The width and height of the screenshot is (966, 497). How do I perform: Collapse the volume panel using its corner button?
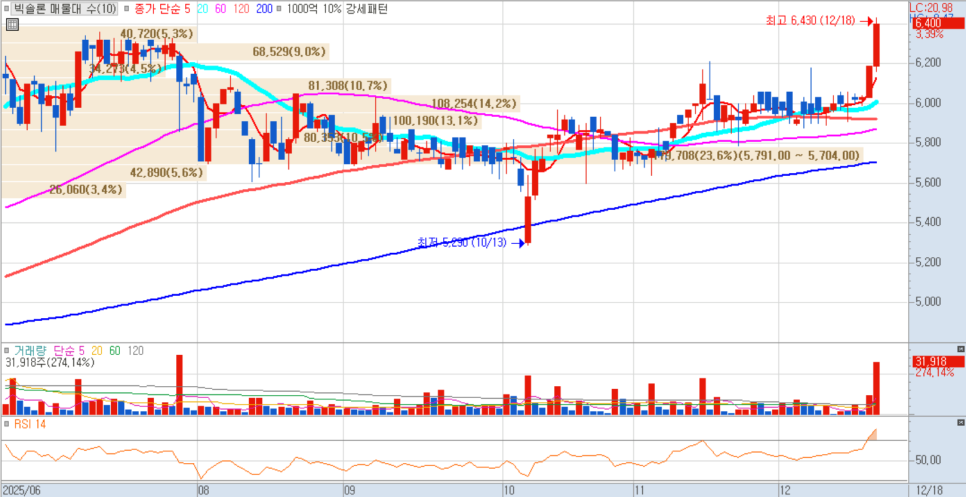click(x=960, y=350)
